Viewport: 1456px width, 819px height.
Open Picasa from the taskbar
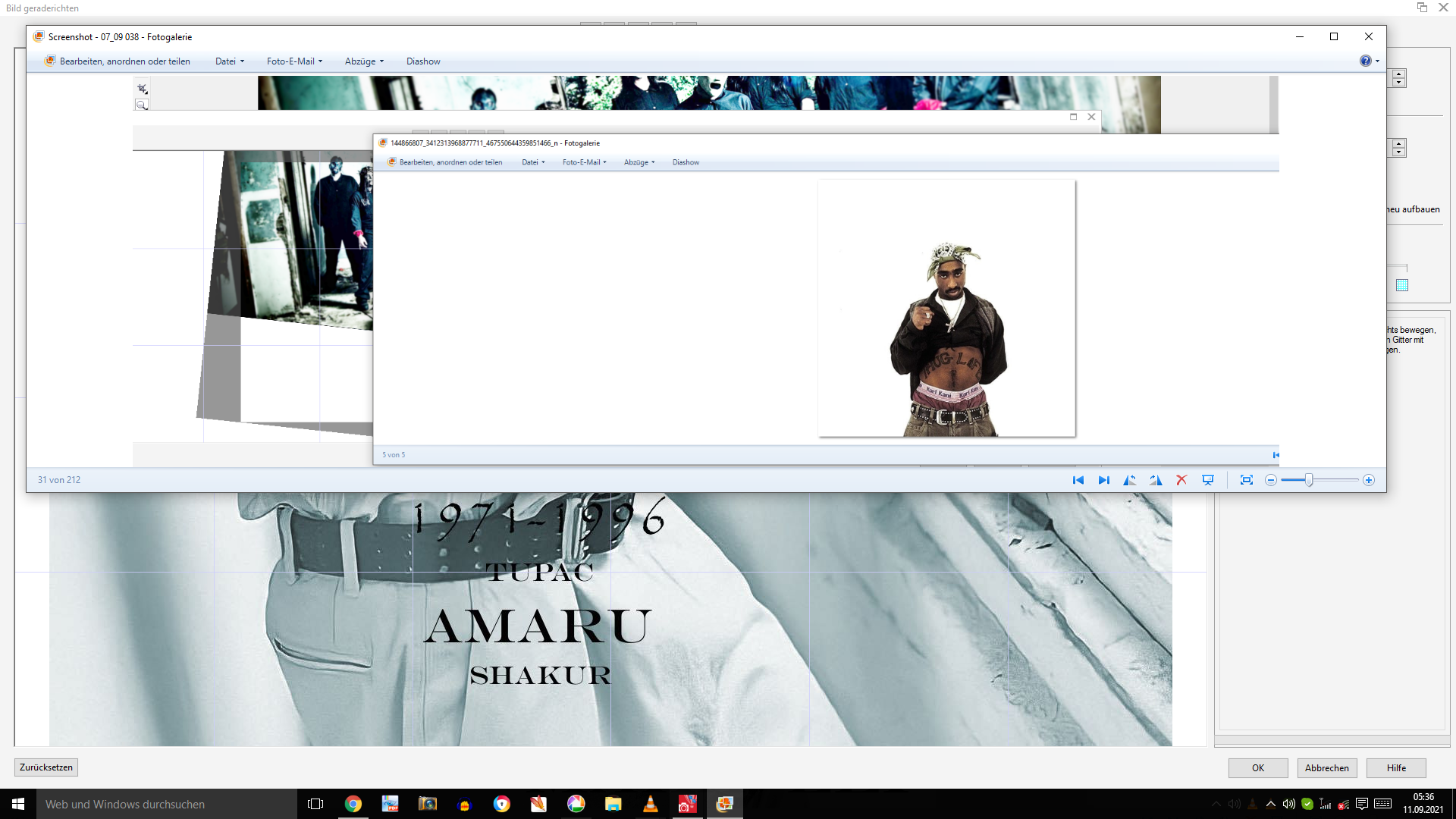coord(576,804)
